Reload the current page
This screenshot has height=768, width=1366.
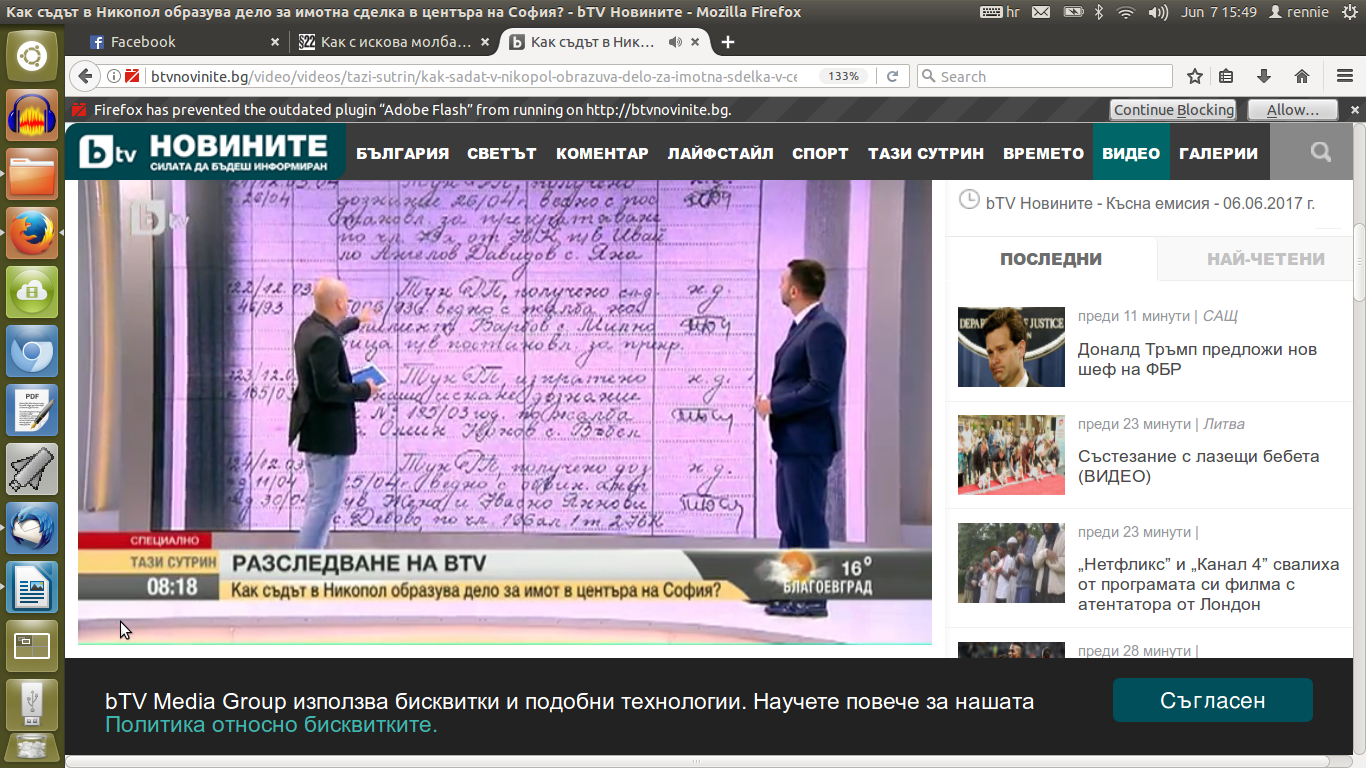pos(893,76)
